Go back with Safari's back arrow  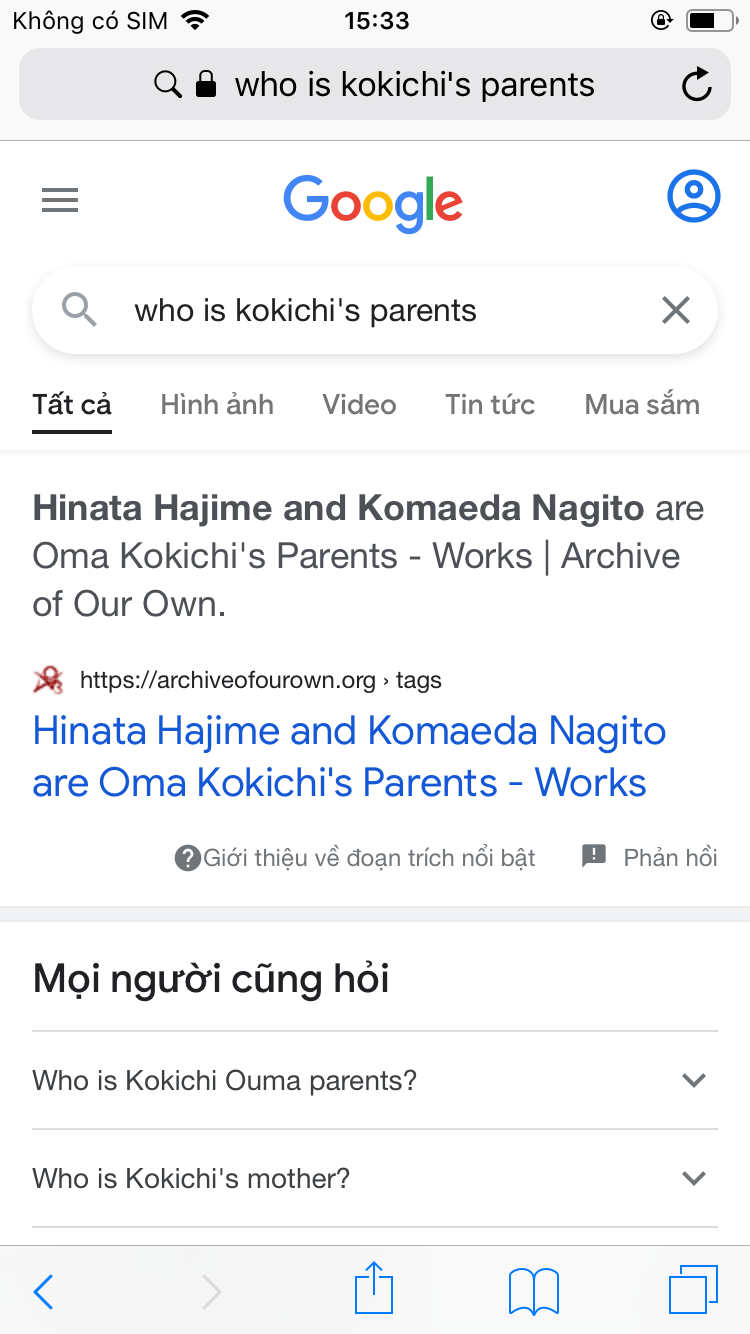pyautogui.click(x=43, y=1292)
